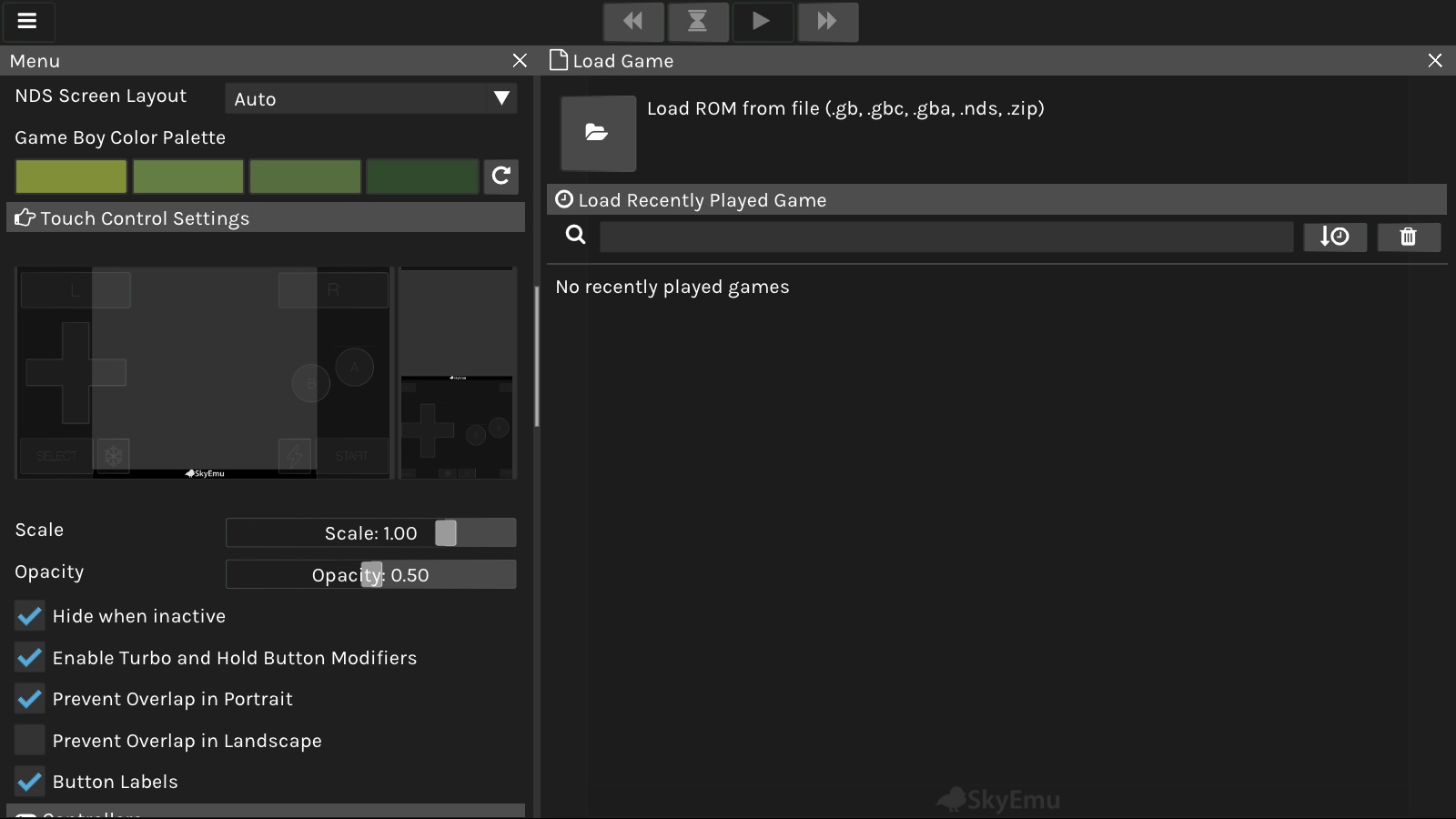Open the Load ROM from file folder button
The height and width of the screenshot is (819, 1456).
(598, 133)
